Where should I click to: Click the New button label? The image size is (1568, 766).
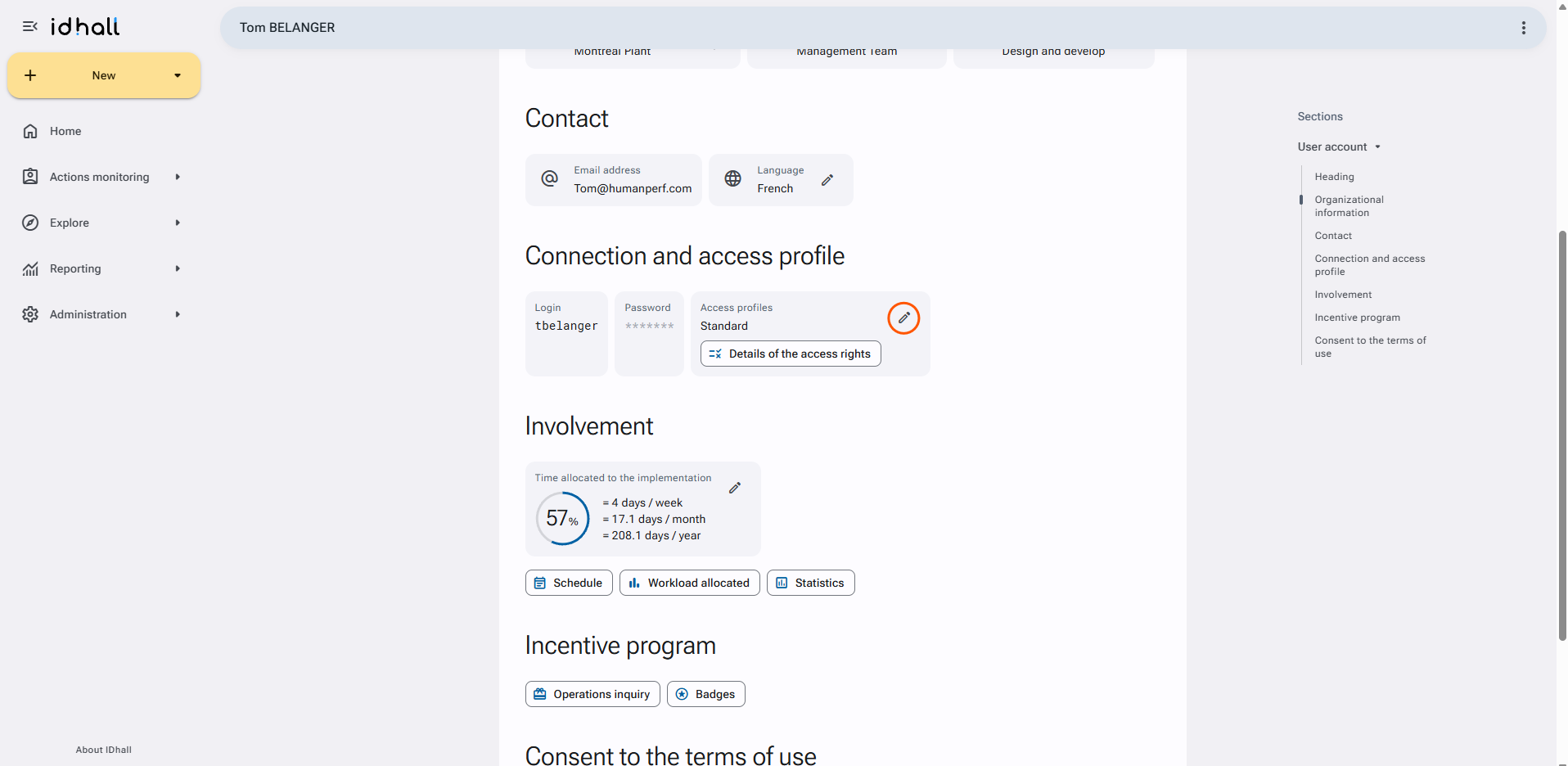104,75
